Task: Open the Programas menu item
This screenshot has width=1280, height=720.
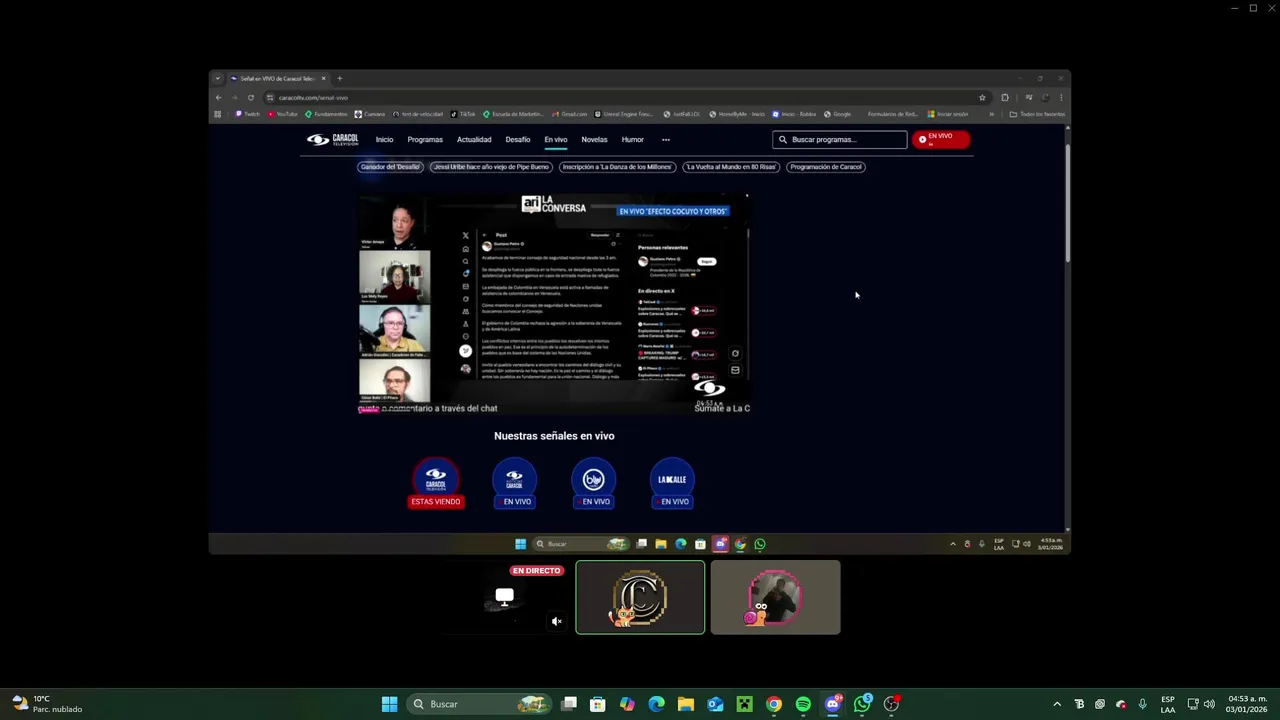Action: coord(425,140)
